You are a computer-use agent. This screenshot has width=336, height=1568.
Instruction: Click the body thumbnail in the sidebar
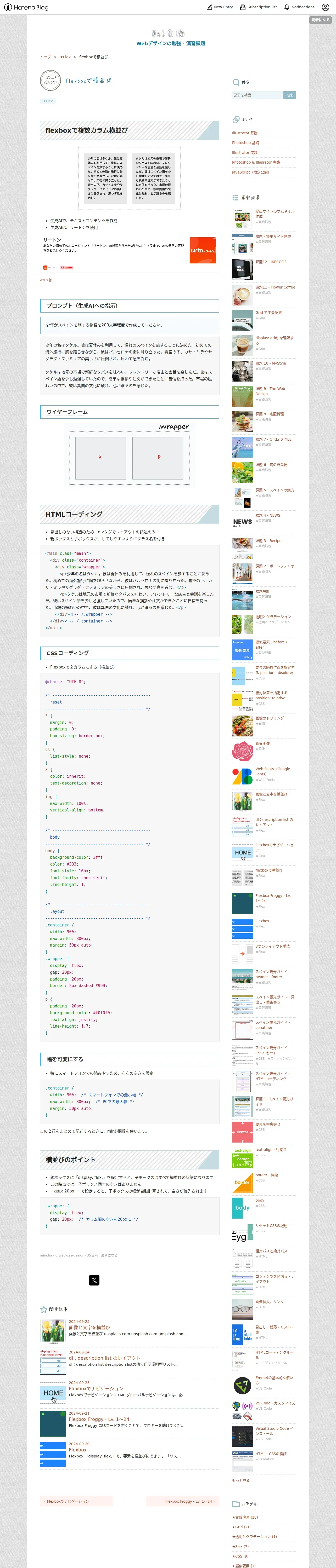pos(243,1208)
